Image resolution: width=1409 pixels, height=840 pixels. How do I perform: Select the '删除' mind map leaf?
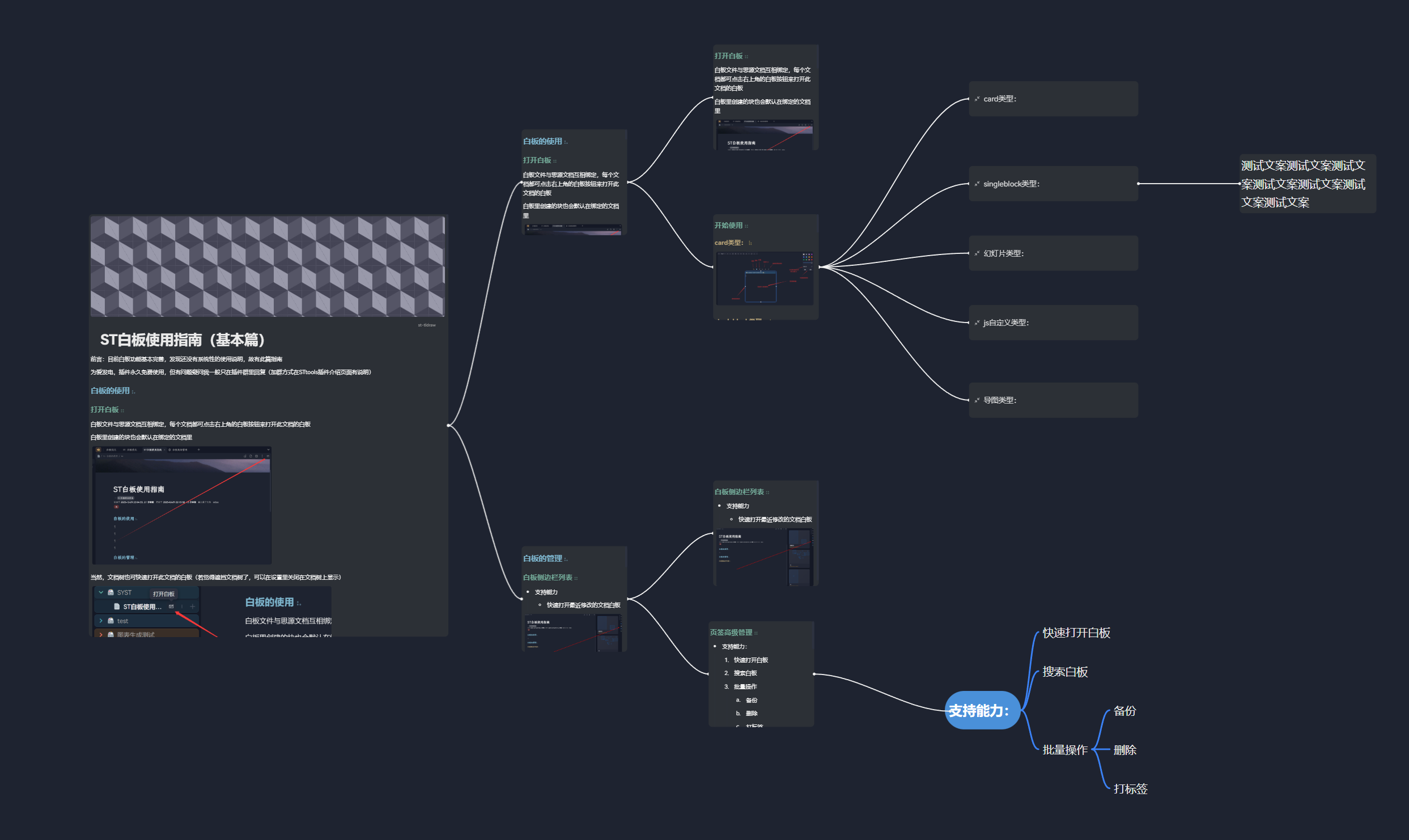(1124, 750)
